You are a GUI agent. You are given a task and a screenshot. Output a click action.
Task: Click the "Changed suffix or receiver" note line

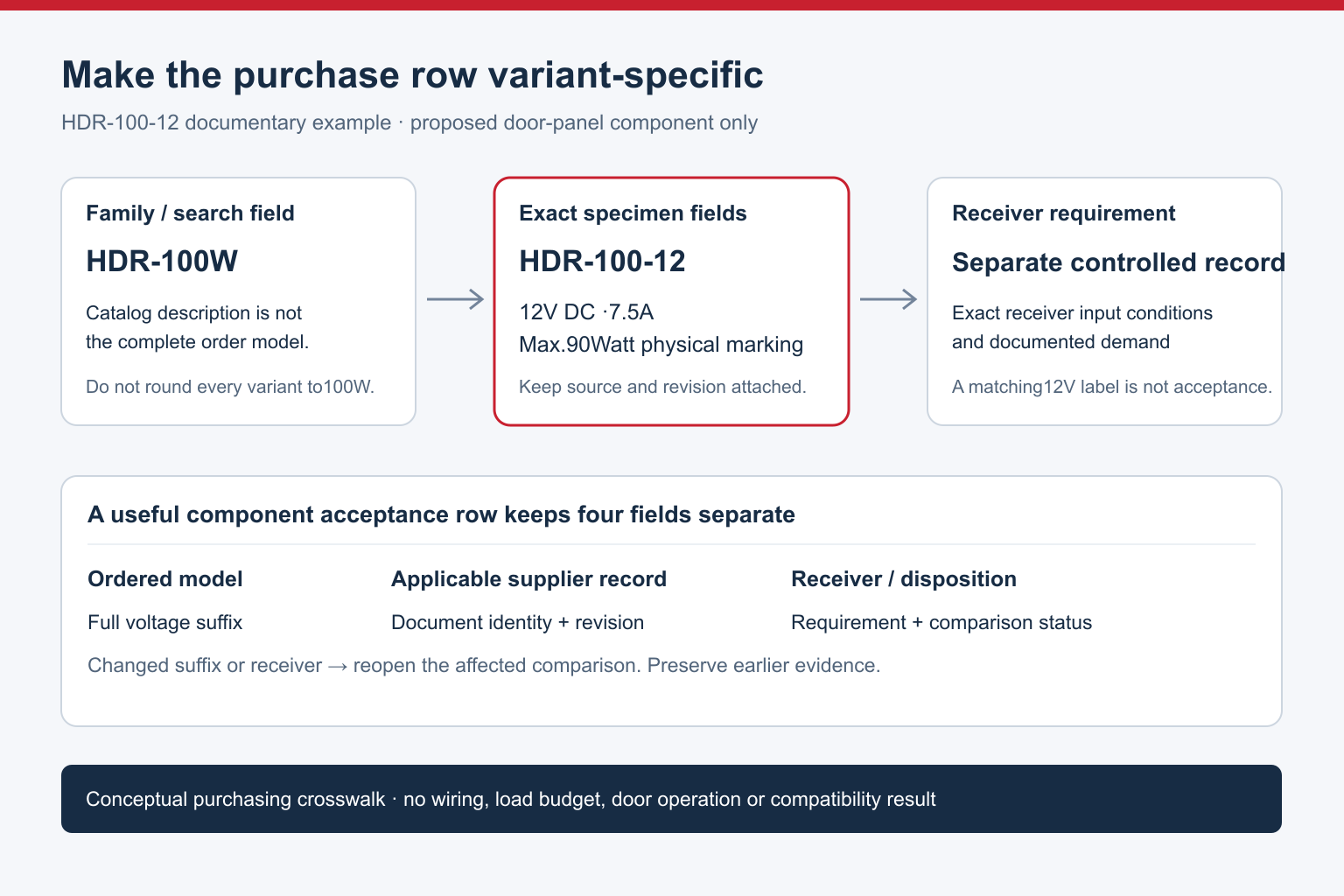coord(484,666)
